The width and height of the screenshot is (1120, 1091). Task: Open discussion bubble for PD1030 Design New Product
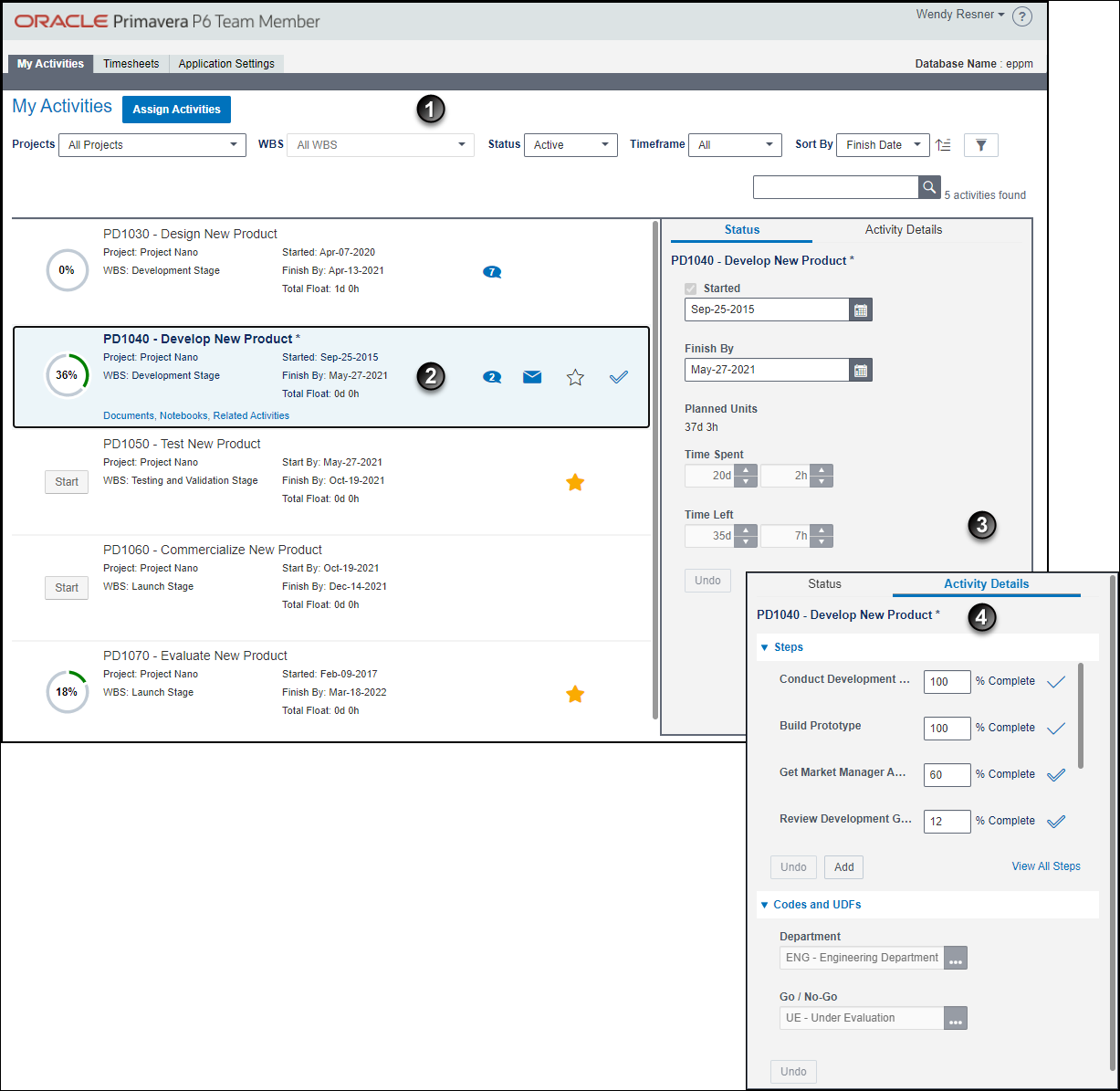(492, 272)
